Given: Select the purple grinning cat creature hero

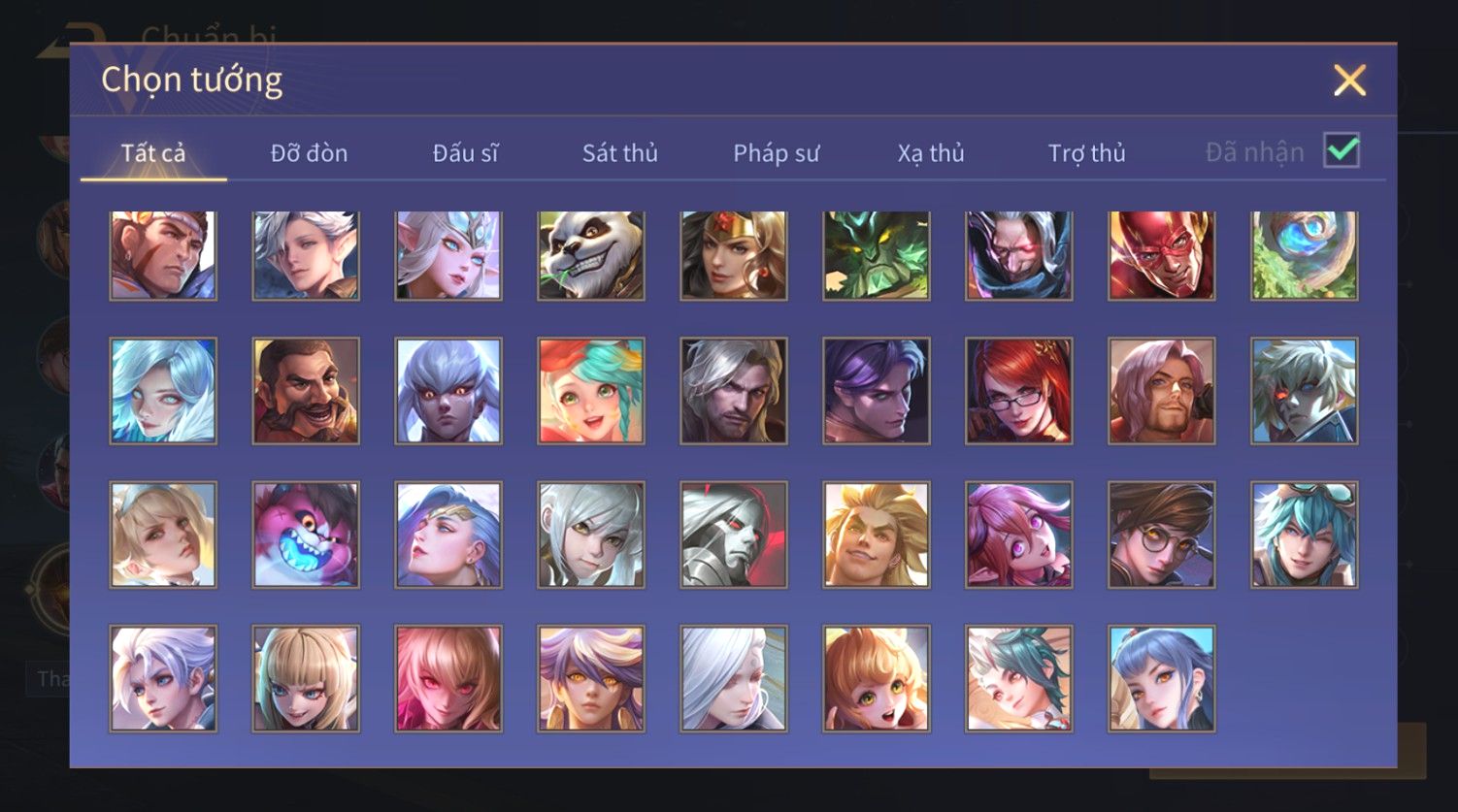Looking at the screenshot, I should tap(306, 535).
